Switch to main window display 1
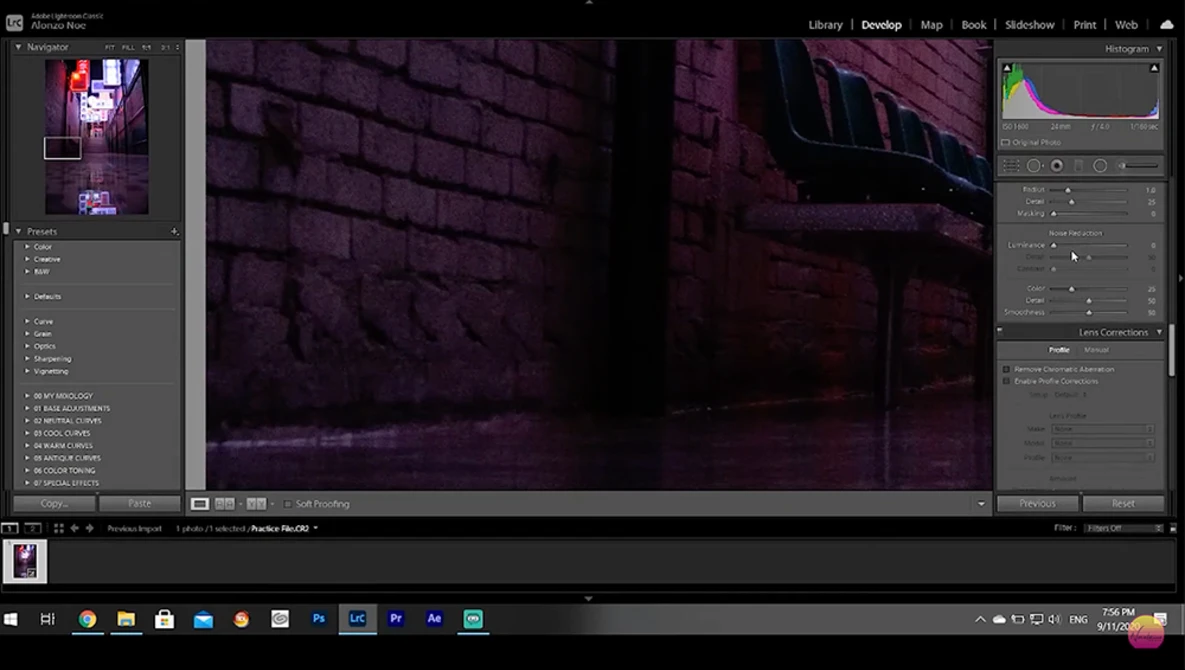This screenshot has width=1185, height=670. point(10,528)
